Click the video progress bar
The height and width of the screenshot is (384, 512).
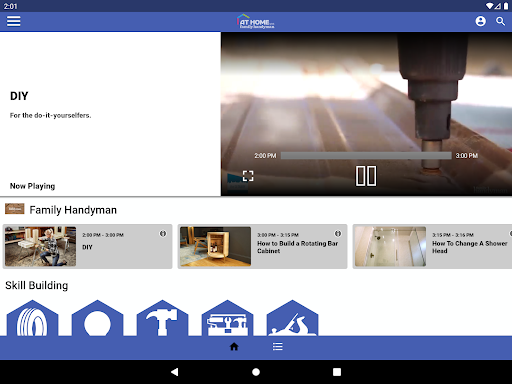(366, 156)
